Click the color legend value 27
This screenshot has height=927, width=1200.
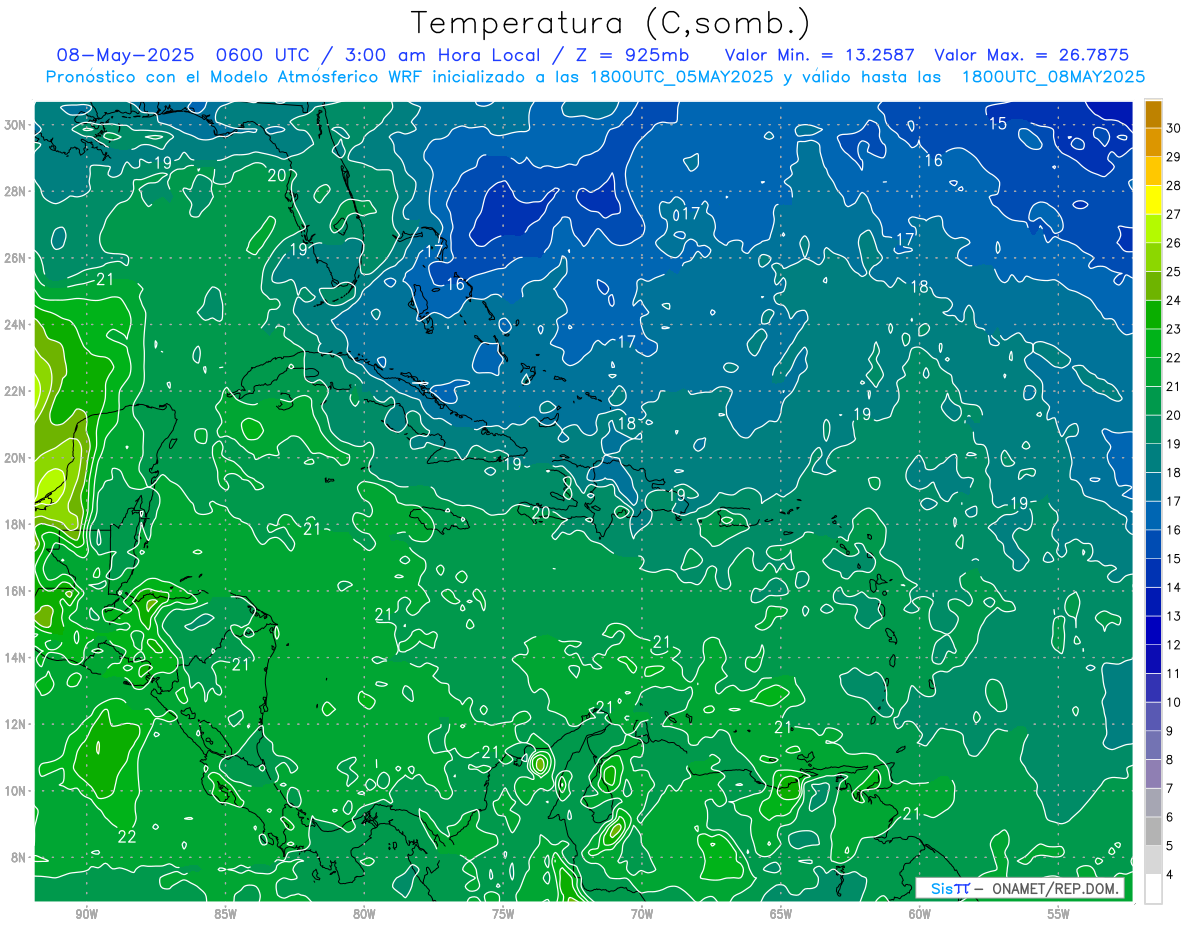tap(1173, 215)
